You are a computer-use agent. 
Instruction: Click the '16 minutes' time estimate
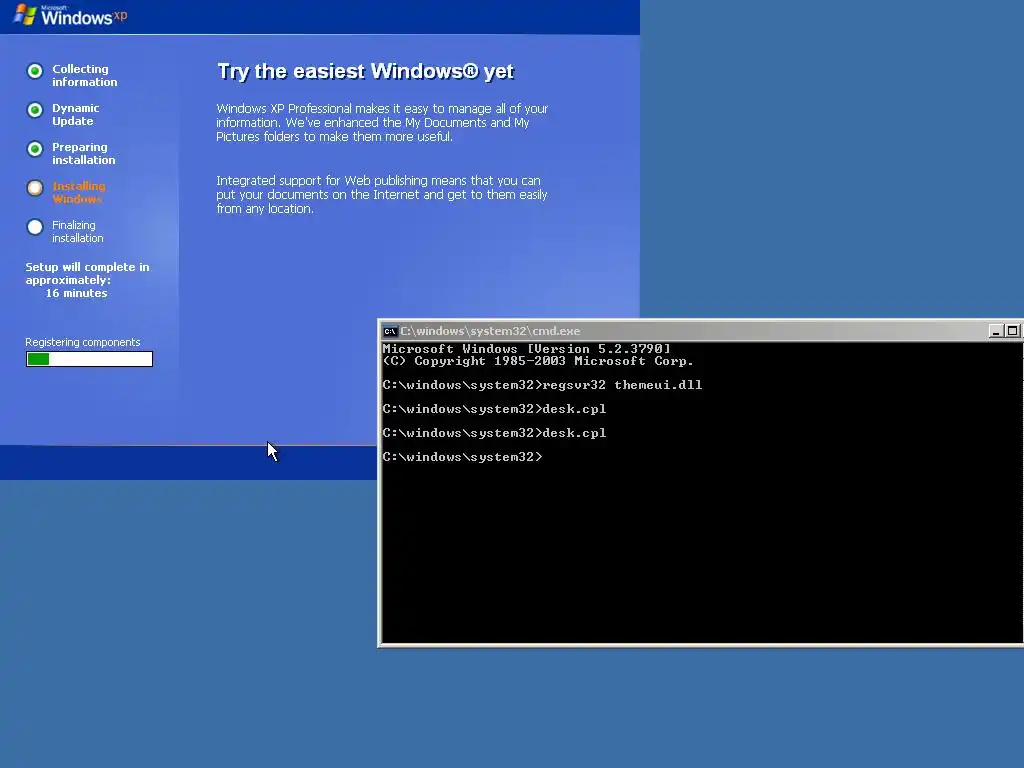(x=76, y=293)
